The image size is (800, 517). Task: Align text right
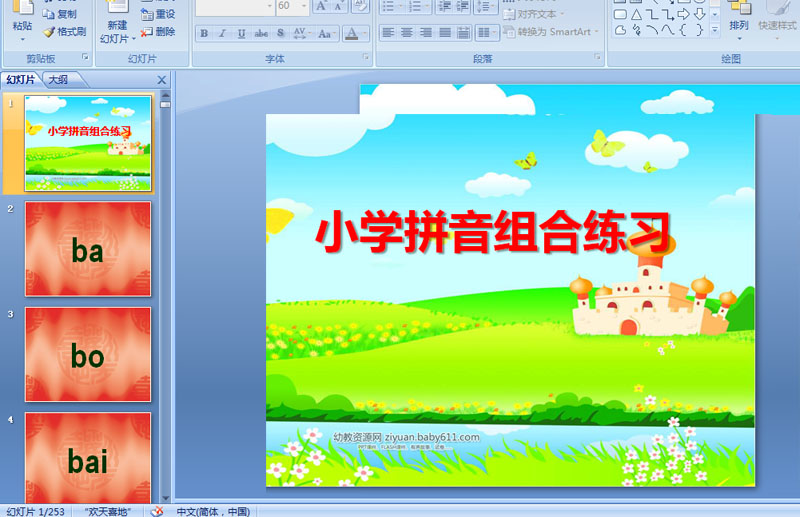[x=426, y=33]
